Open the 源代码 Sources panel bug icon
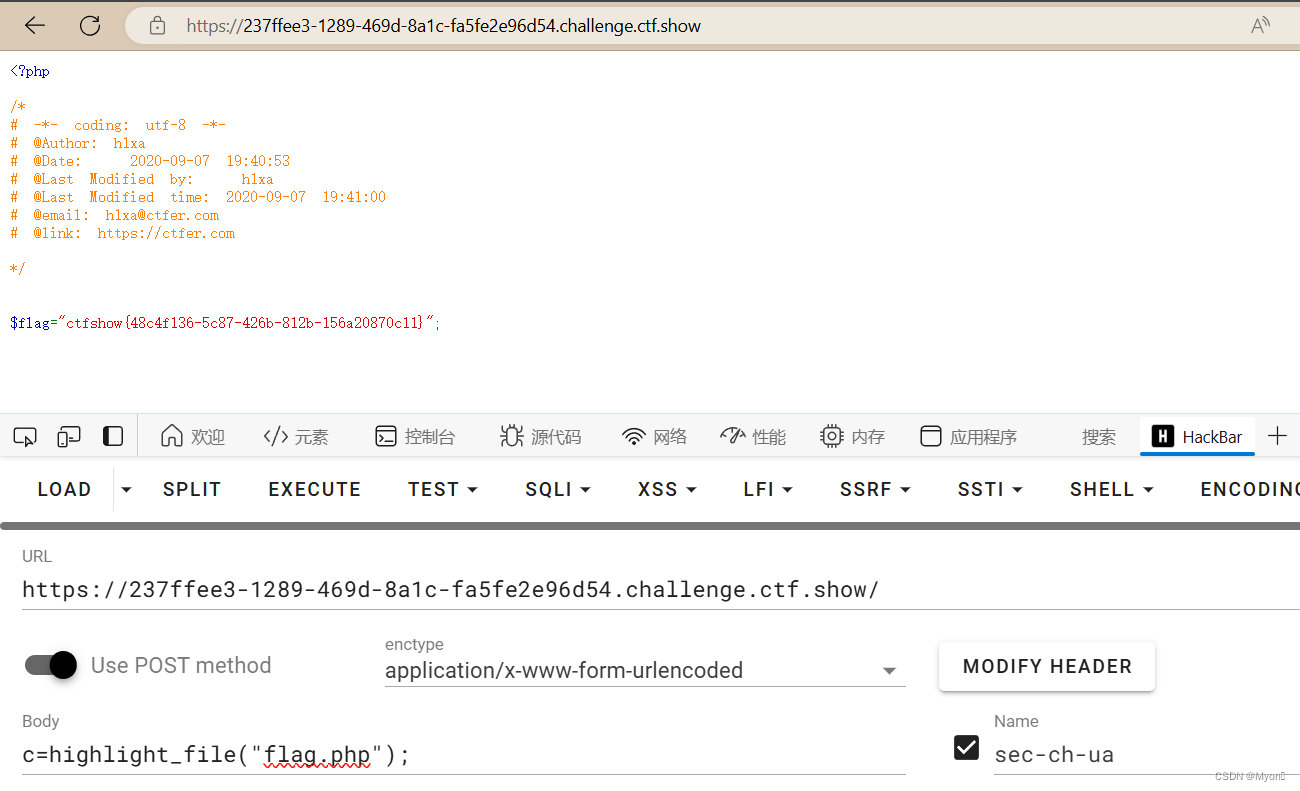Image resolution: width=1300 pixels, height=791 pixels. [x=511, y=436]
